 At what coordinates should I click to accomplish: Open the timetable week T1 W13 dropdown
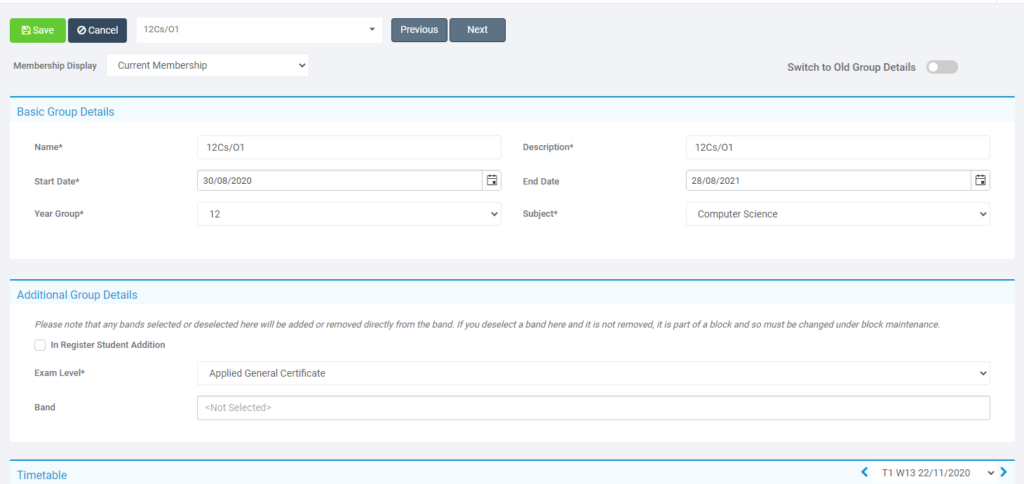[x=935, y=473]
